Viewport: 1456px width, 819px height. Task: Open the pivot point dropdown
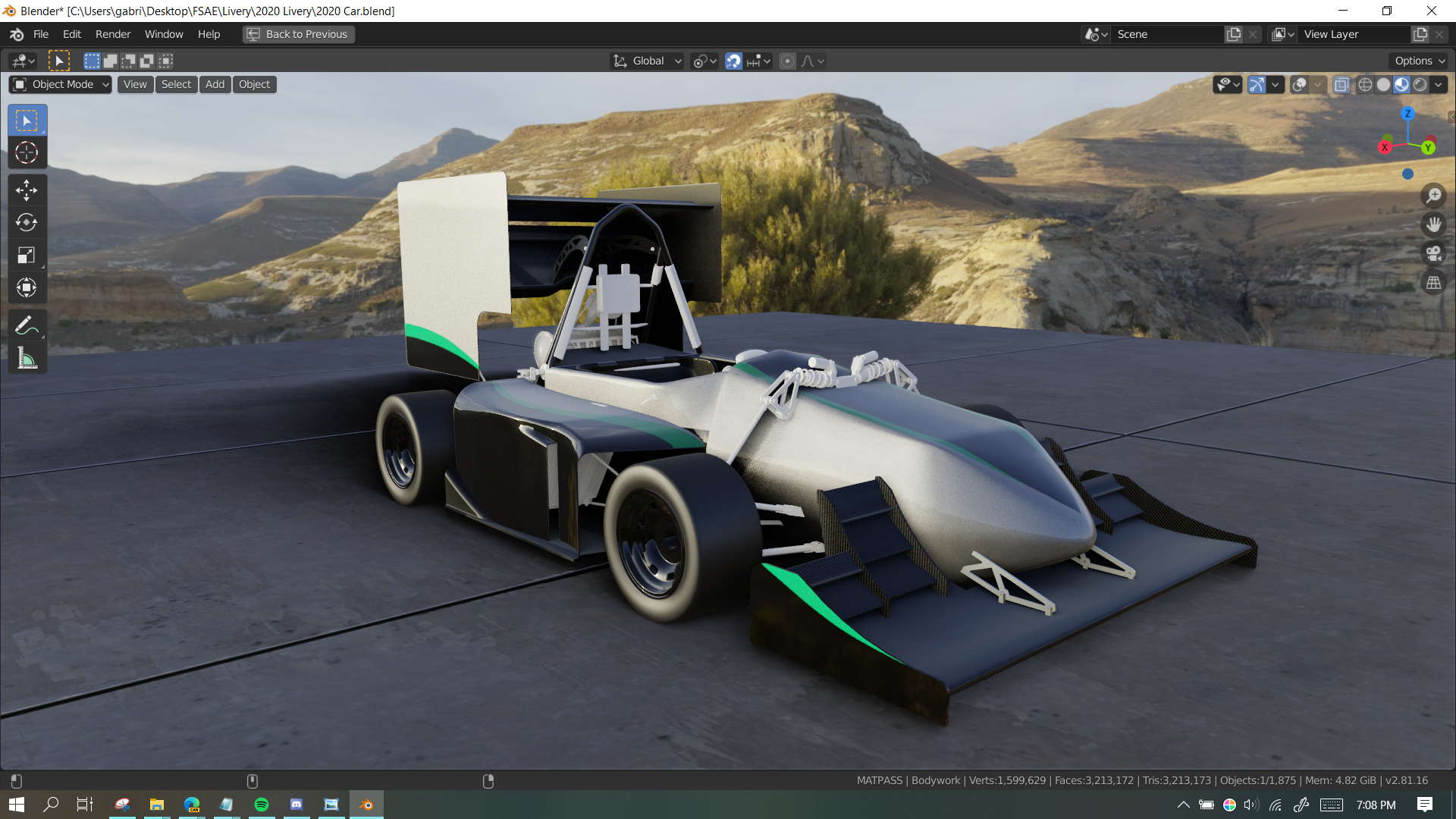[704, 61]
